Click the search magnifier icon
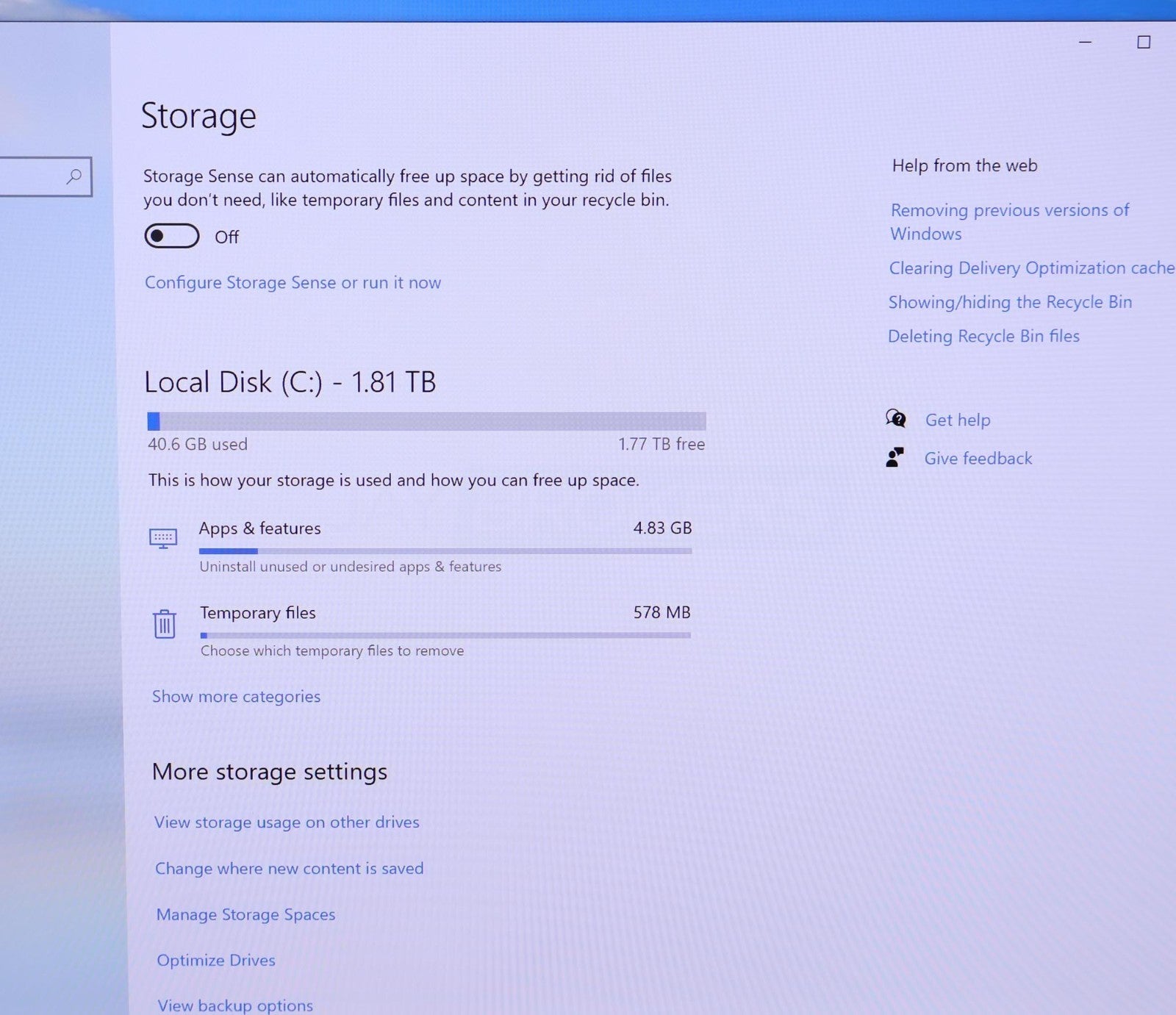This screenshot has width=1176, height=1015. [x=73, y=176]
